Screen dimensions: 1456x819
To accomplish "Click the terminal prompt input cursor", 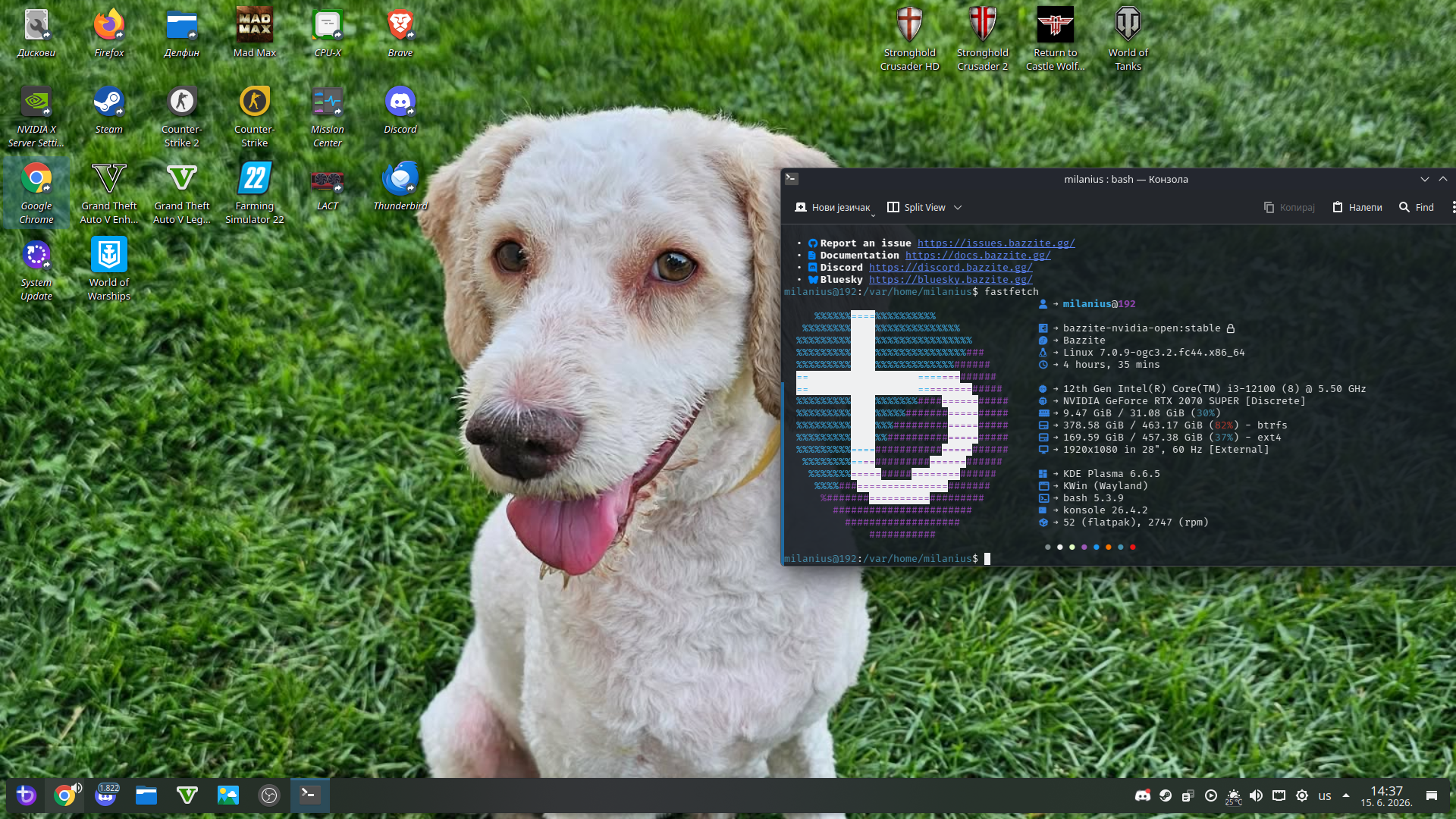I will 987,559.
